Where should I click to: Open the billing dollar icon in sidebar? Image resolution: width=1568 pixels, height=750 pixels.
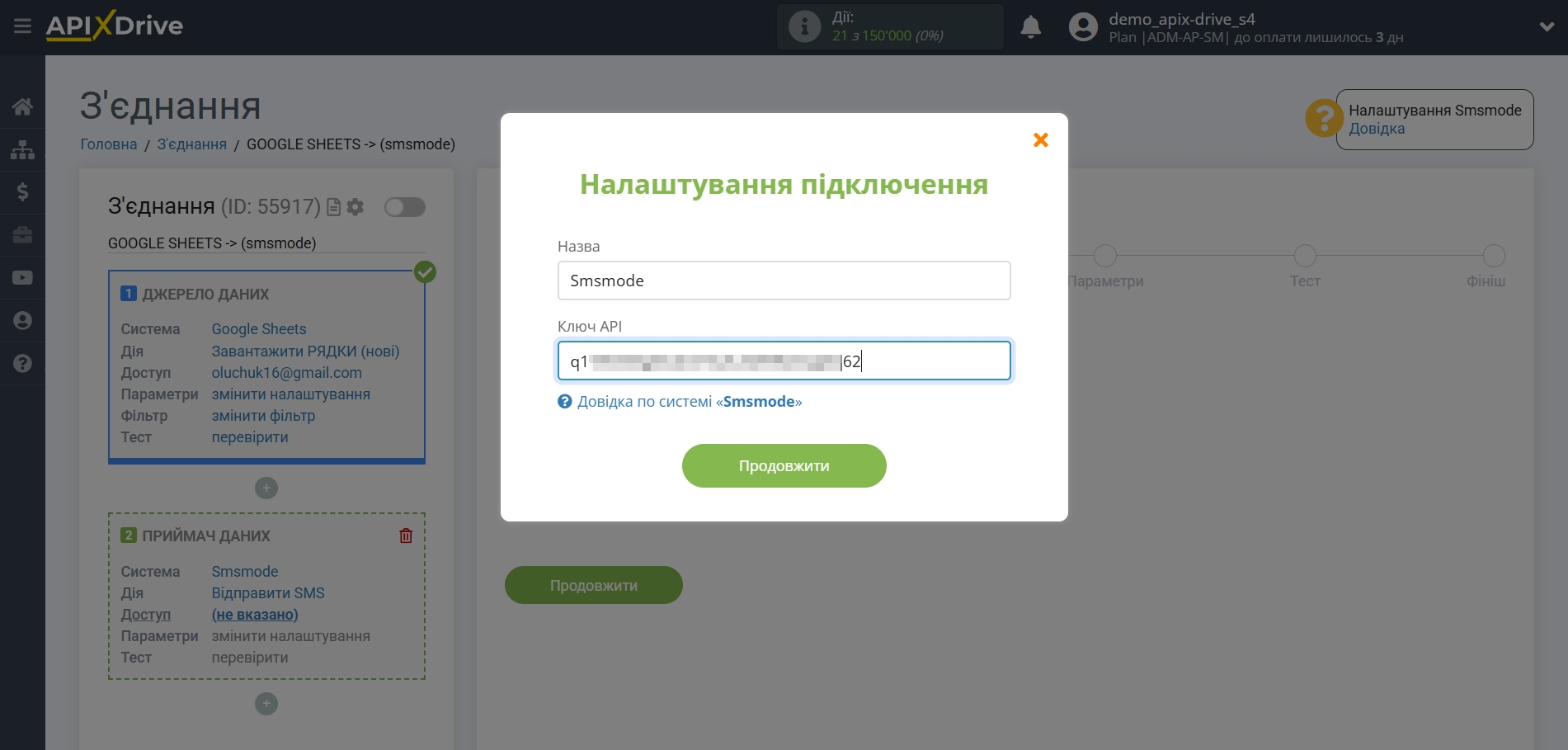pyautogui.click(x=22, y=192)
